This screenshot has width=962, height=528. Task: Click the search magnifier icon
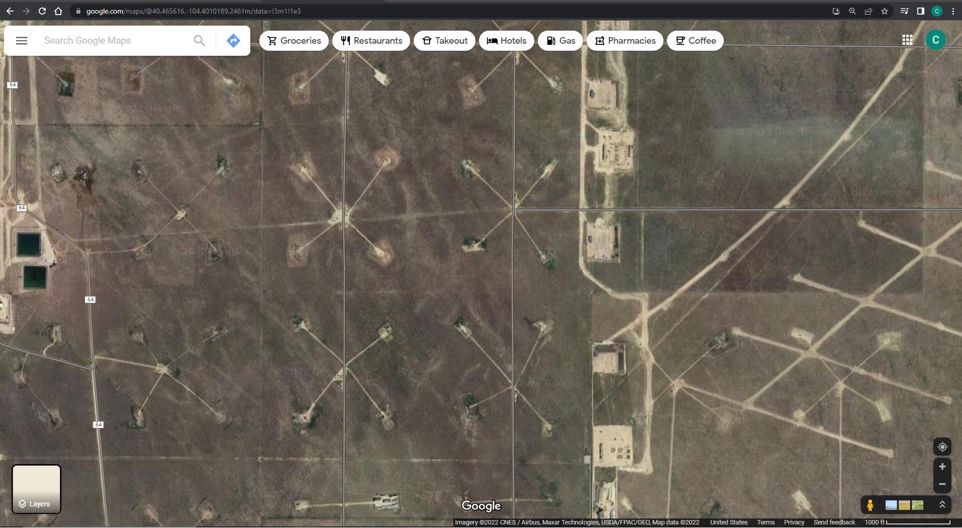coord(199,41)
